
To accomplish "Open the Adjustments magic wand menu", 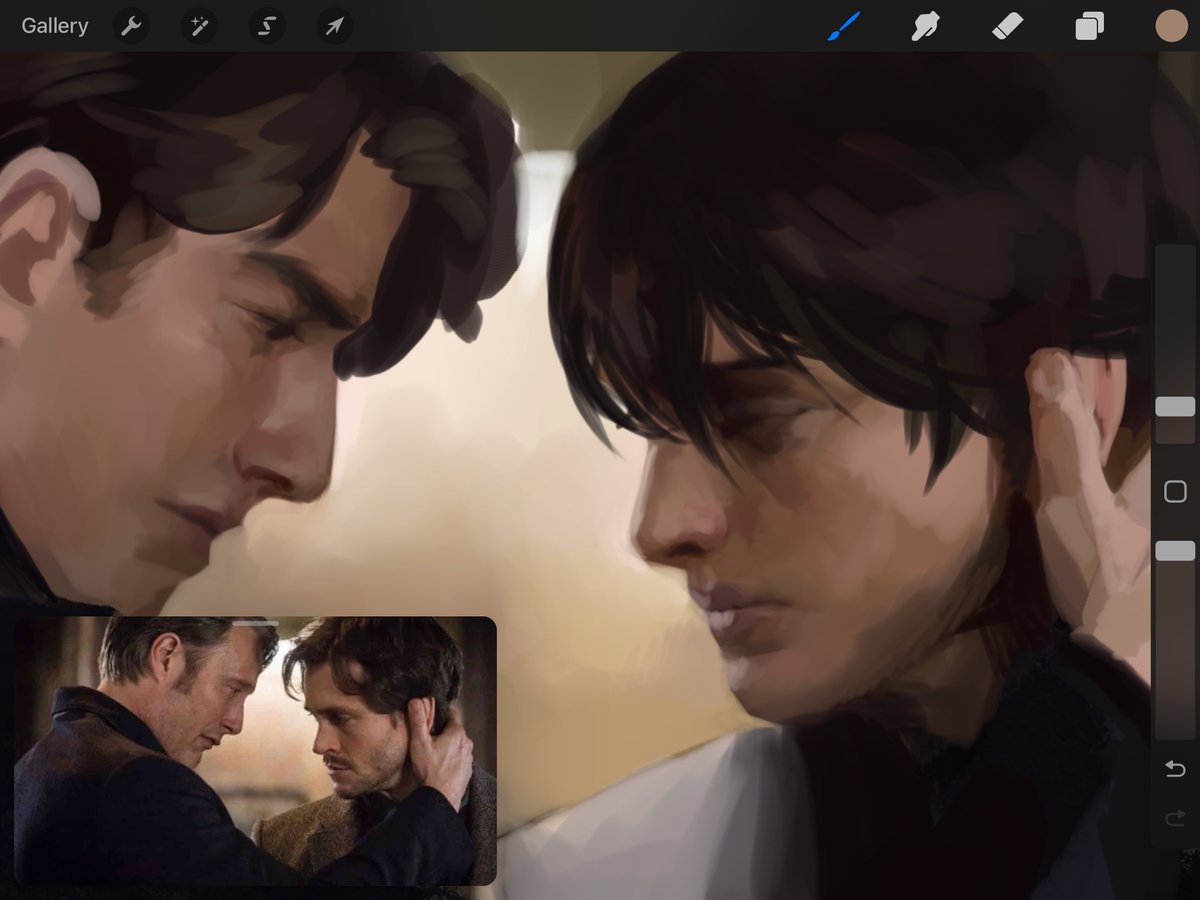I will (x=198, y=26).
